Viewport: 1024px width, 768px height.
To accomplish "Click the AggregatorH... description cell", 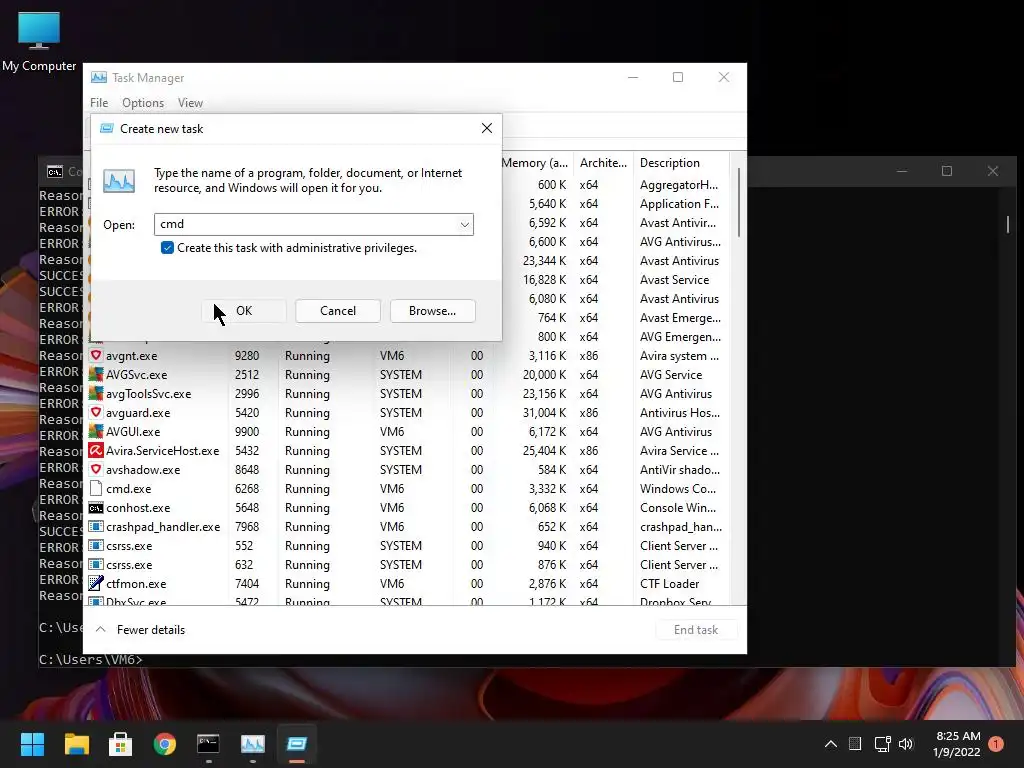I will pyautogui.click(x=679, y=185).
